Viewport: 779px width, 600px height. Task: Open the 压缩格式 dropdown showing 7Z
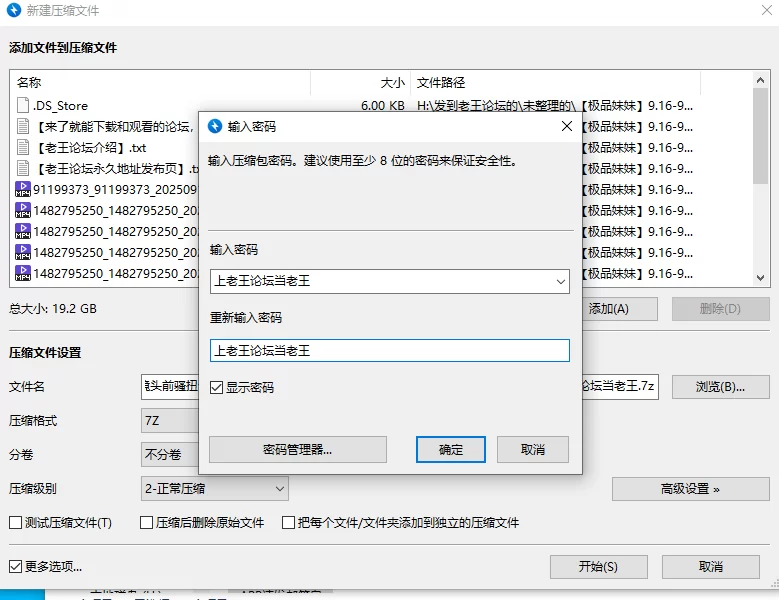[x=170, y=421]
